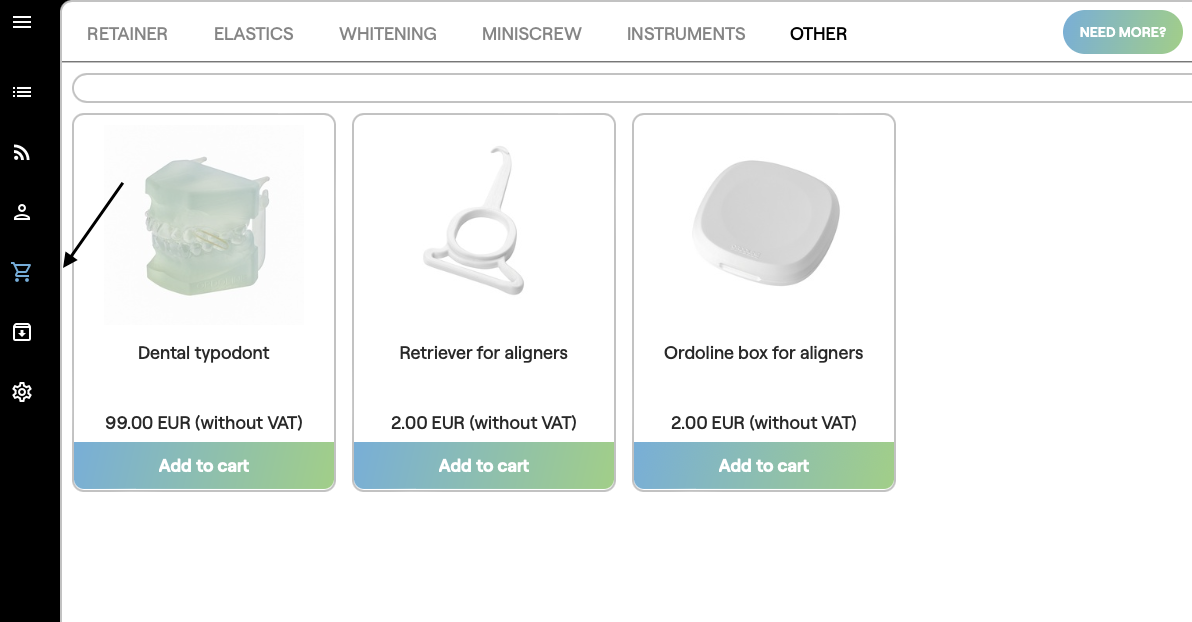
Task: Add Dental typodont to cart
Action: click(x=204, y=466)
